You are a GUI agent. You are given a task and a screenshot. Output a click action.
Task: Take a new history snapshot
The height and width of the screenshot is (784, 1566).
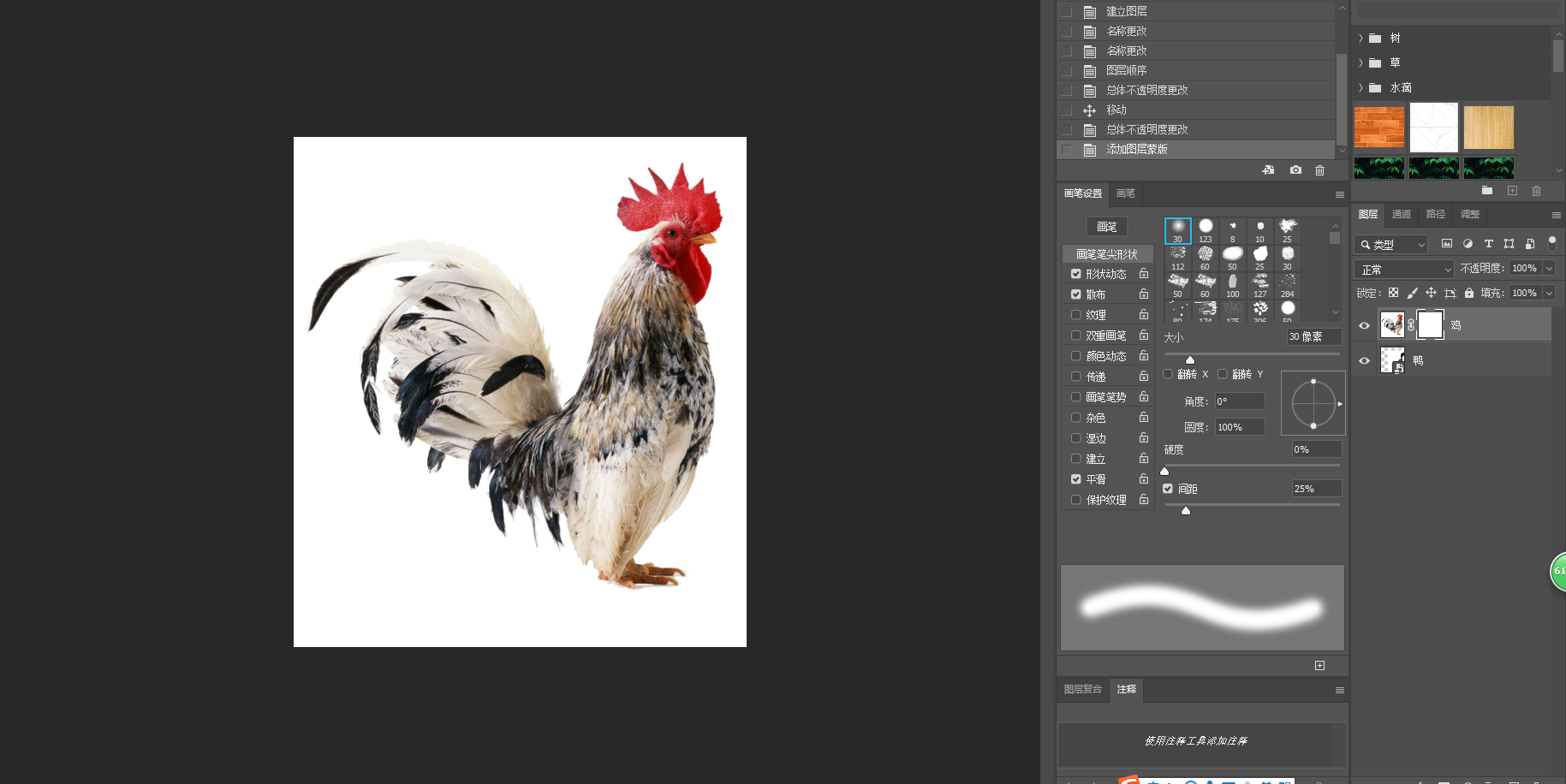point(1295,170)
